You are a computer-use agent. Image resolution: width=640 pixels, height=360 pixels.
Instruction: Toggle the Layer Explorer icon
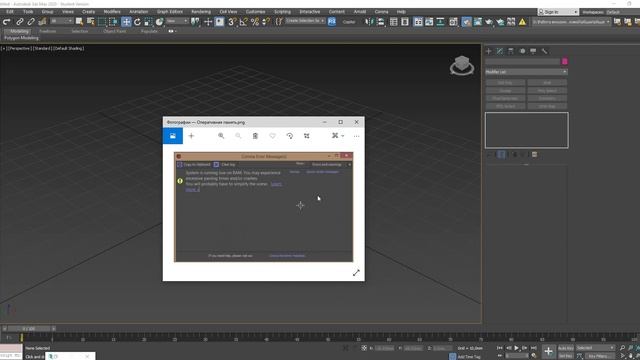(405, 22)
